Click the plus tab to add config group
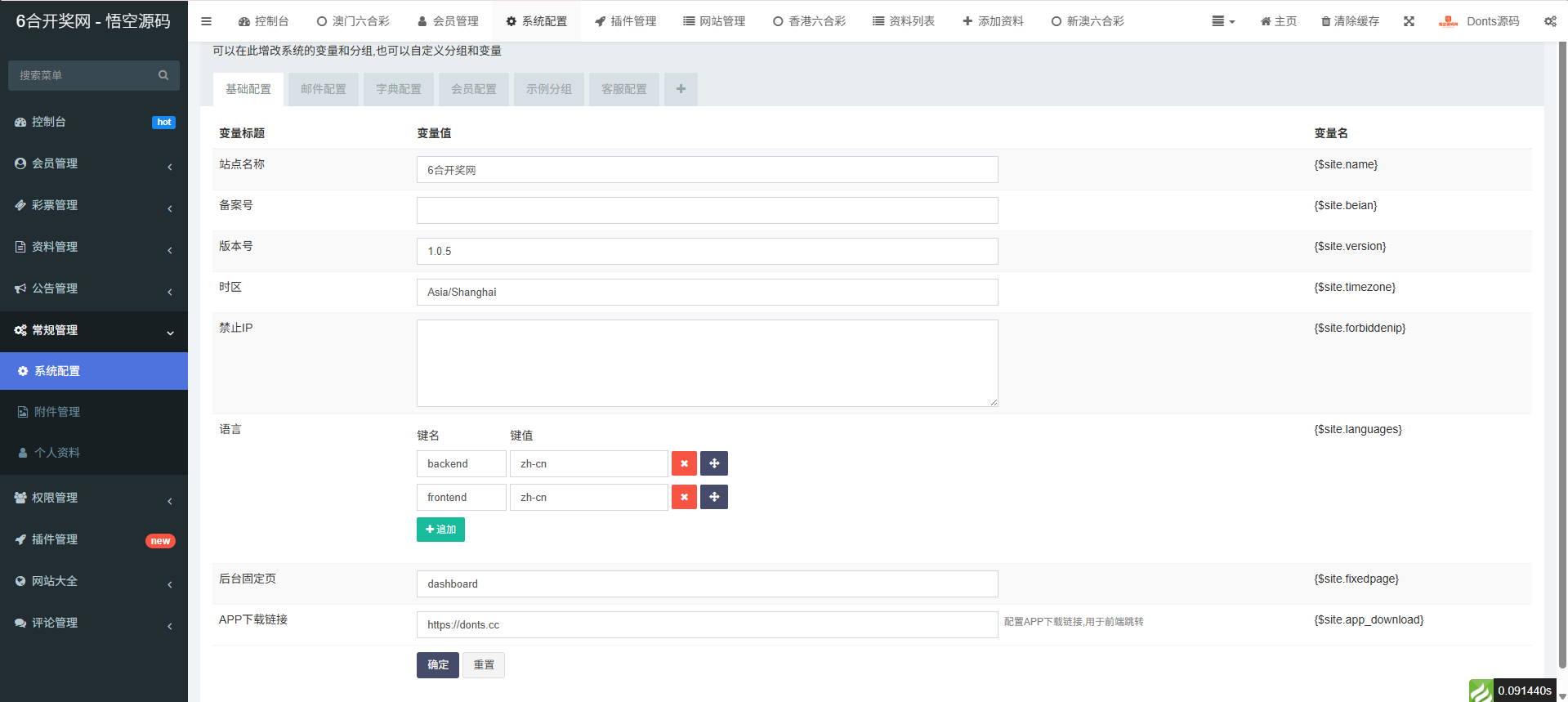Image resolution: width=1568 pixels, height=702 pixels. coord(681,89)
